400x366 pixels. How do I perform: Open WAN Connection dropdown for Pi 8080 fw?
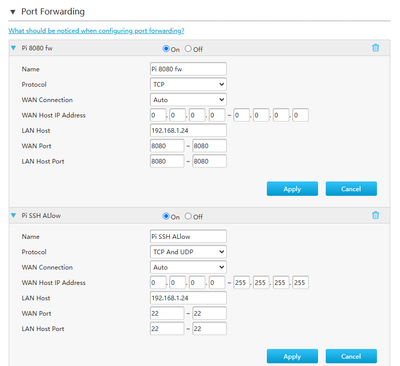click(x=188, y=100)
